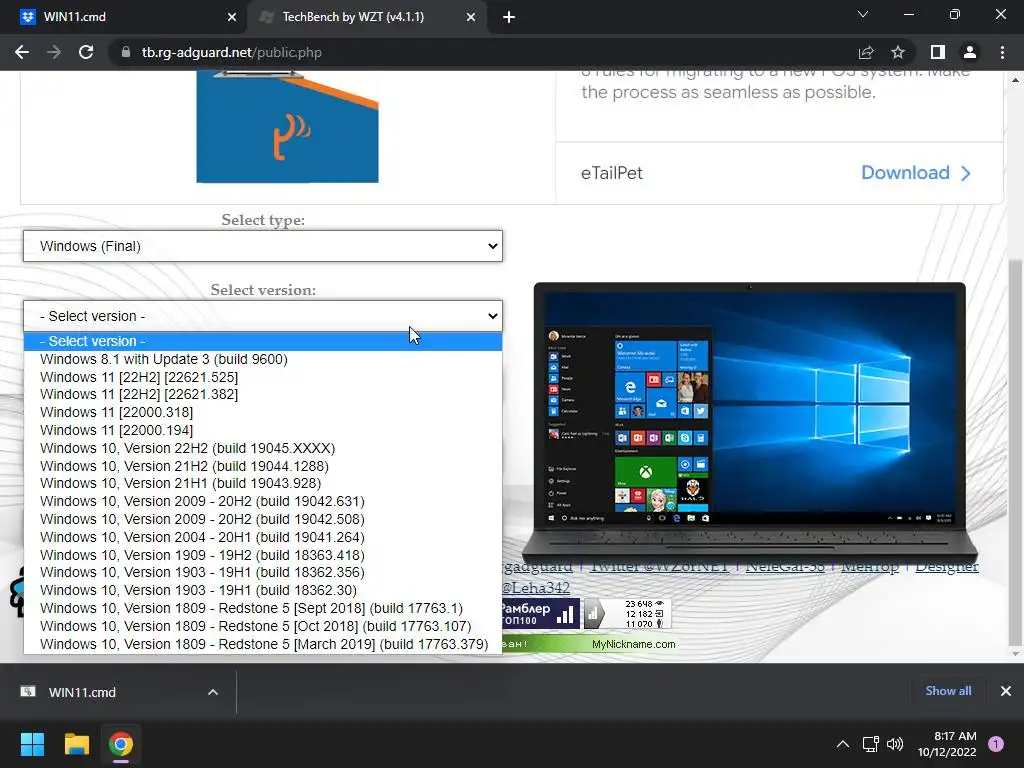Screen dimensions: 1024x768
Task: Select Windows 11 [22000.194]
Action: click(263, 430)
